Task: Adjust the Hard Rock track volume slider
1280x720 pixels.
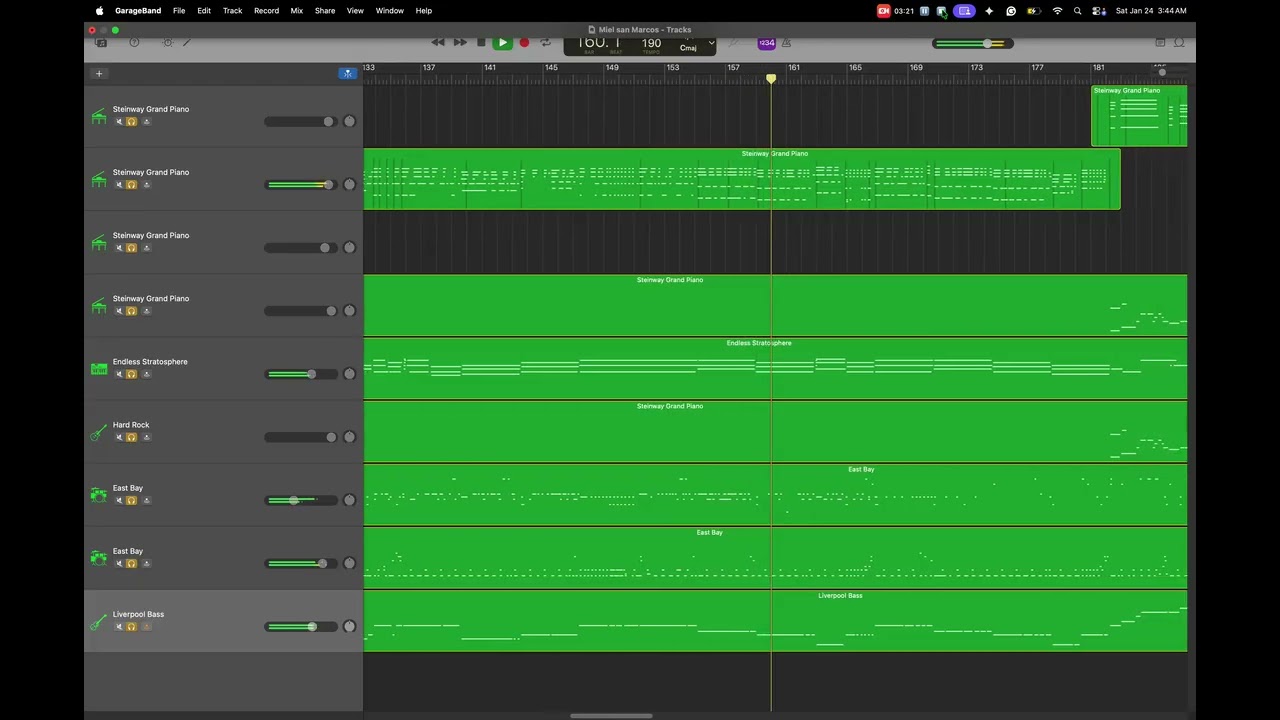Action: 301,437
